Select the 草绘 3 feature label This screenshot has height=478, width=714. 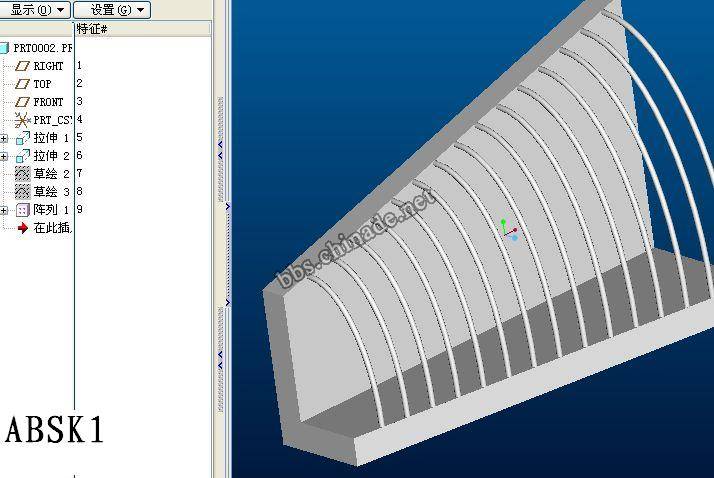coord(51,192)
